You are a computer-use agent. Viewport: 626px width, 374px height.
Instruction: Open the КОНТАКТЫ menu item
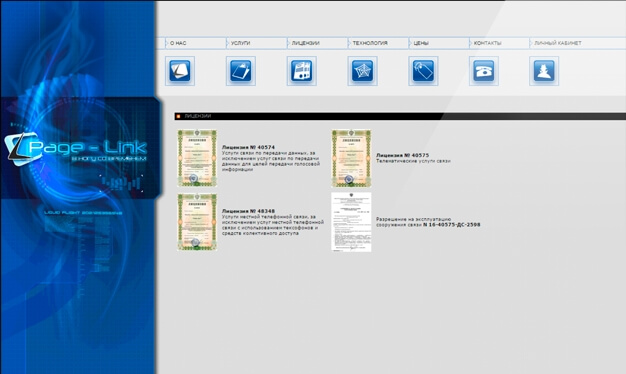pos(487,43)
